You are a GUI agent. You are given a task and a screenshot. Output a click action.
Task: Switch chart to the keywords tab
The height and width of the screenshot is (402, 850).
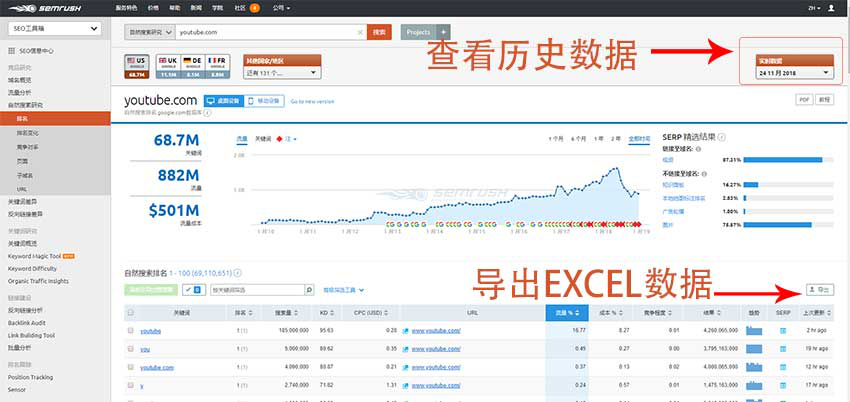[262, 139]
